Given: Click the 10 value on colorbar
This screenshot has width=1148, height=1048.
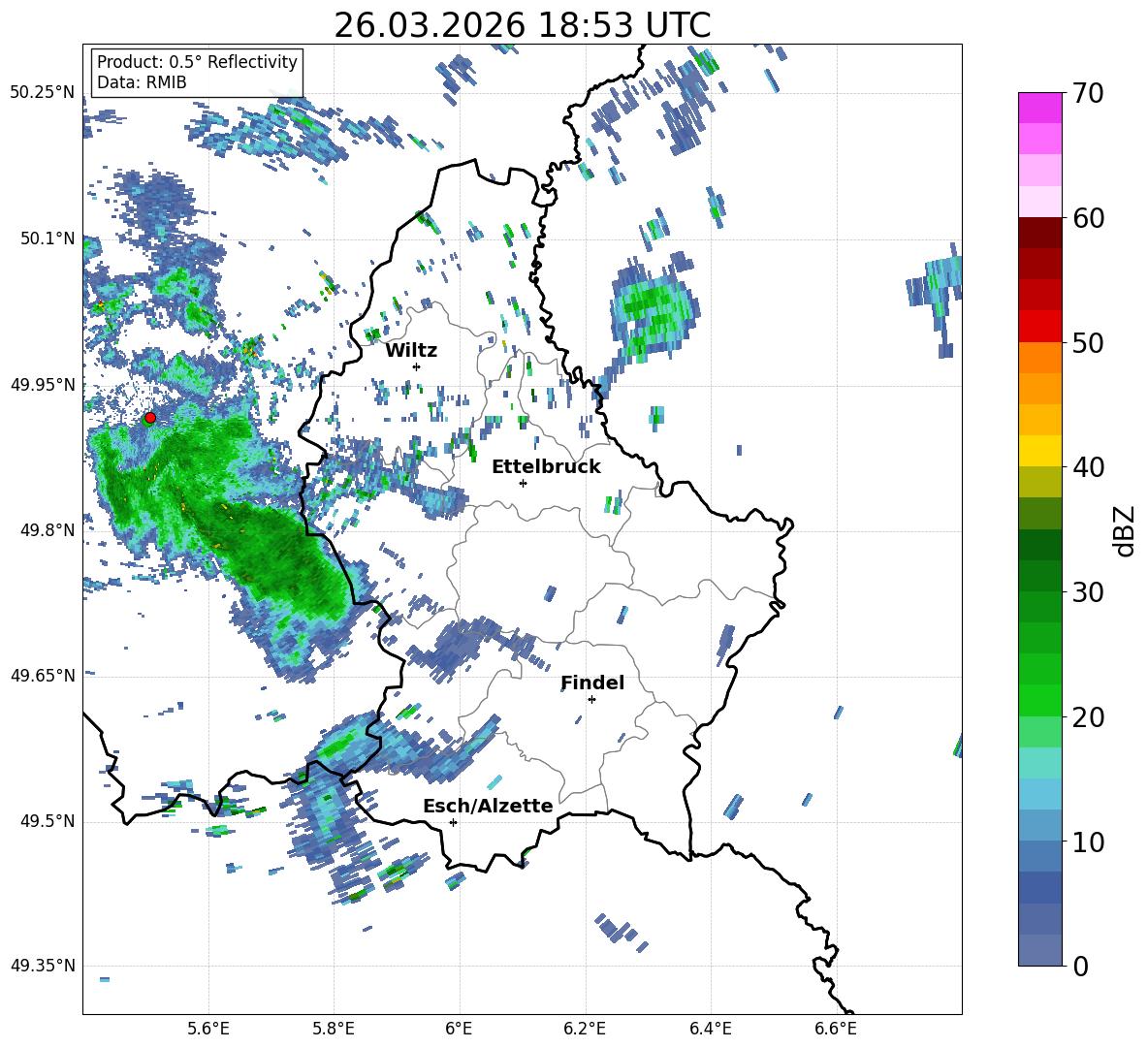Looking at the screenshot, I should tap(1088, 842).
